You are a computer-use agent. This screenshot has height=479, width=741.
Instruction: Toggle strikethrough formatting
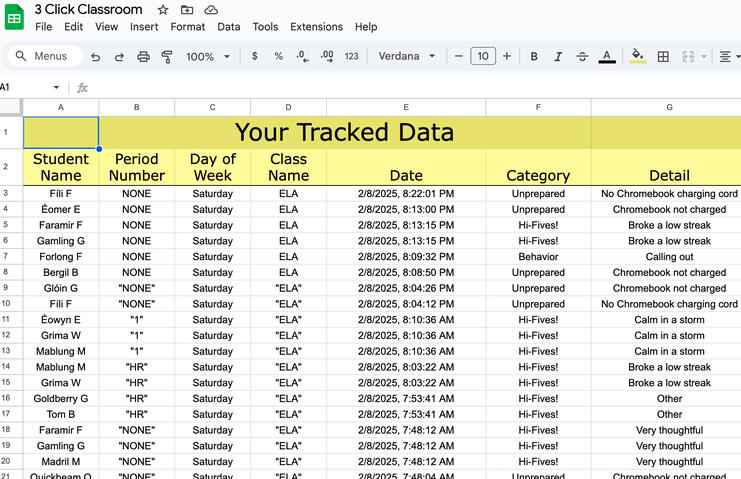pyautogui.click(x=582, y=57)
